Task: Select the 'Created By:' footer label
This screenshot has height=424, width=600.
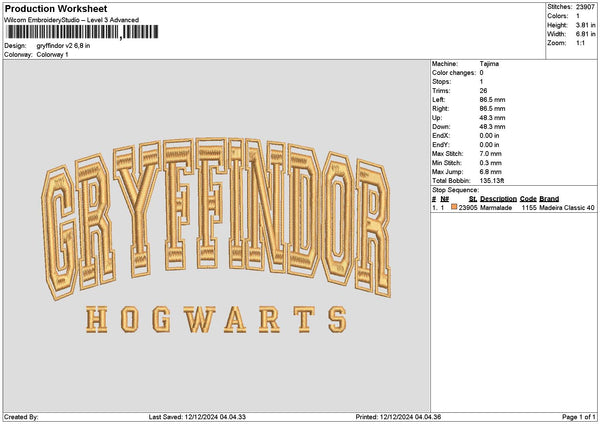Action: pyautogui.click(x=21, y=417)
